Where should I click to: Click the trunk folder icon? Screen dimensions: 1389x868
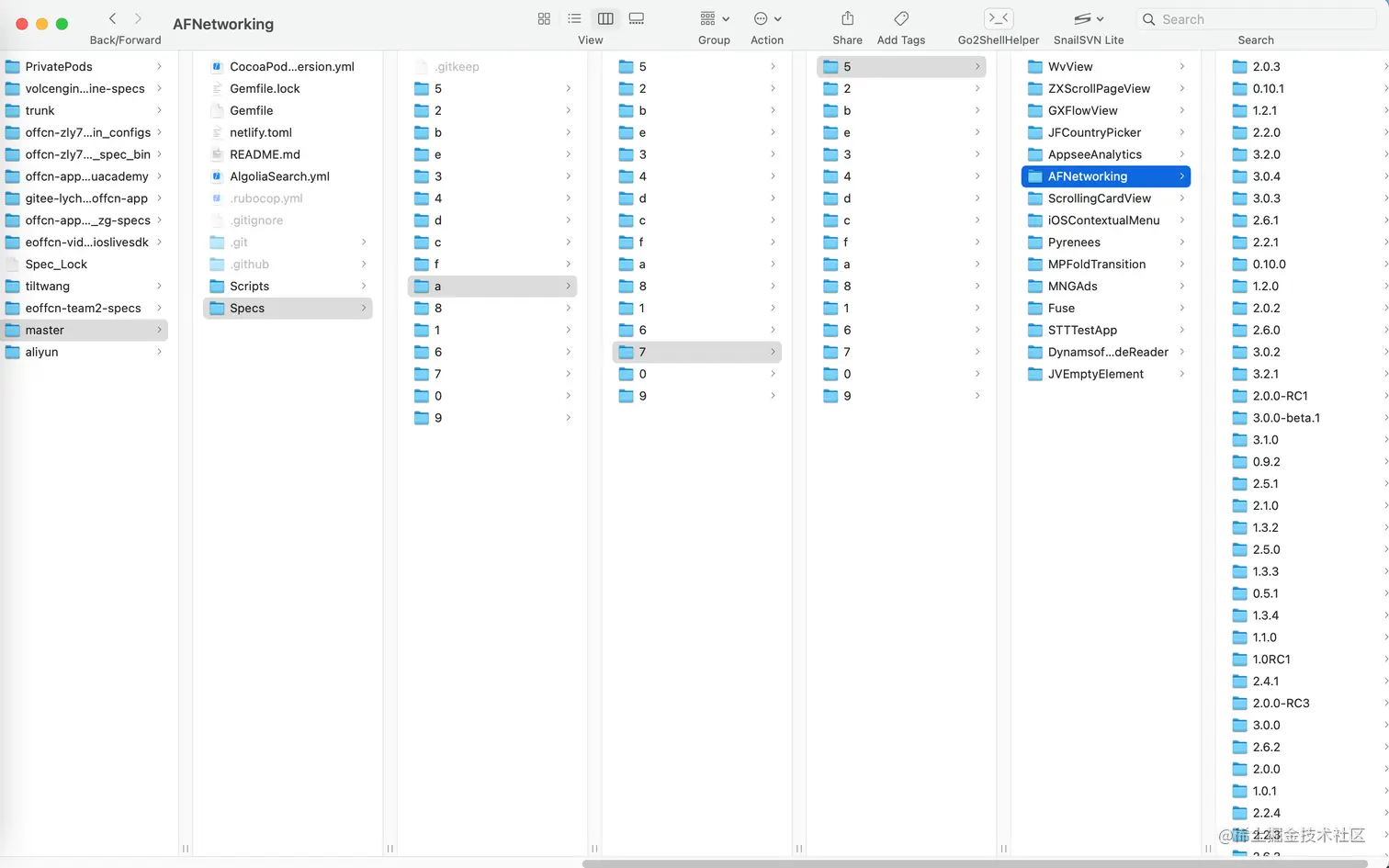(x=13, y=110)
